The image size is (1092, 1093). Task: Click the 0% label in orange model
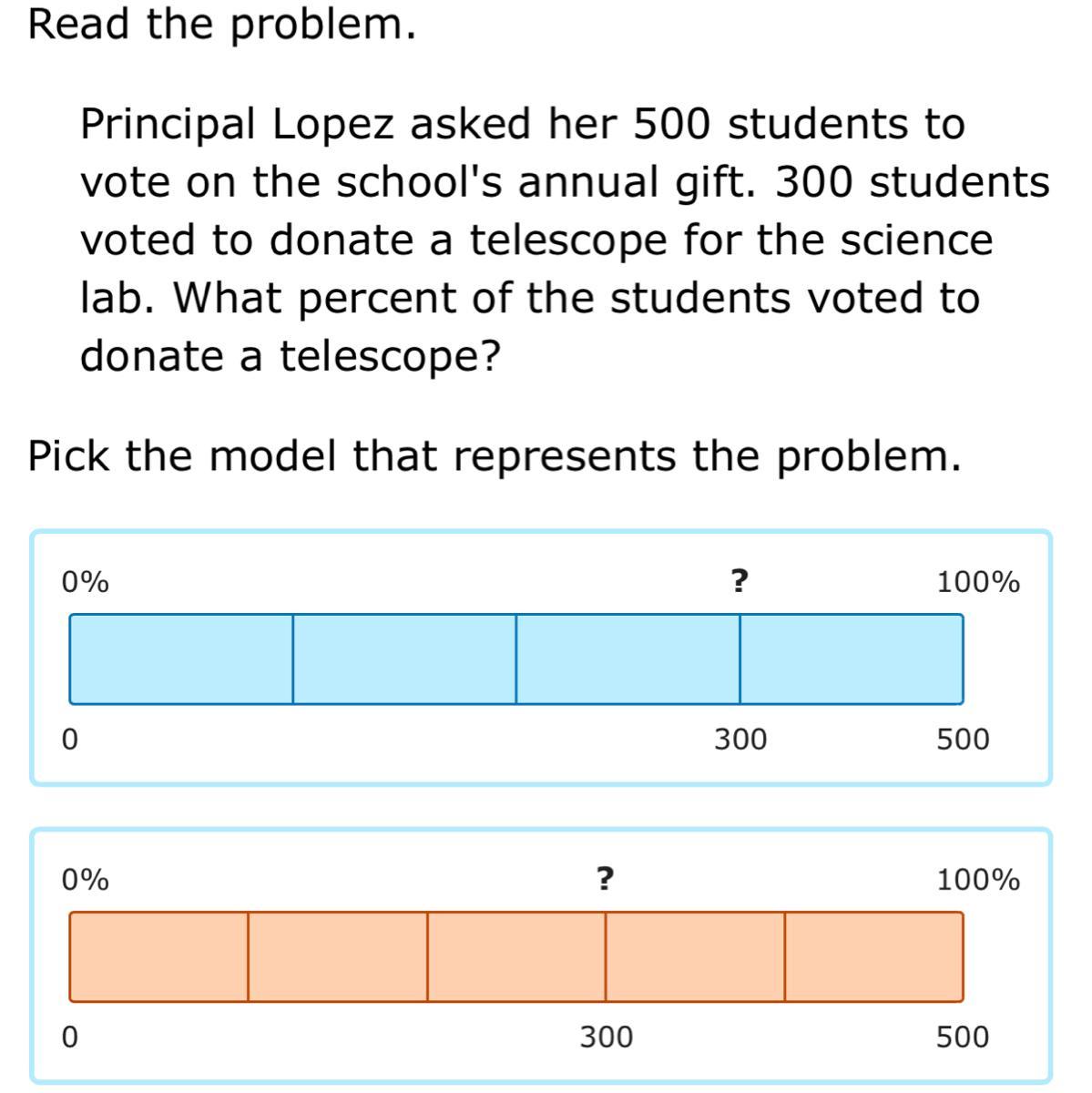[x=85, y=880]
